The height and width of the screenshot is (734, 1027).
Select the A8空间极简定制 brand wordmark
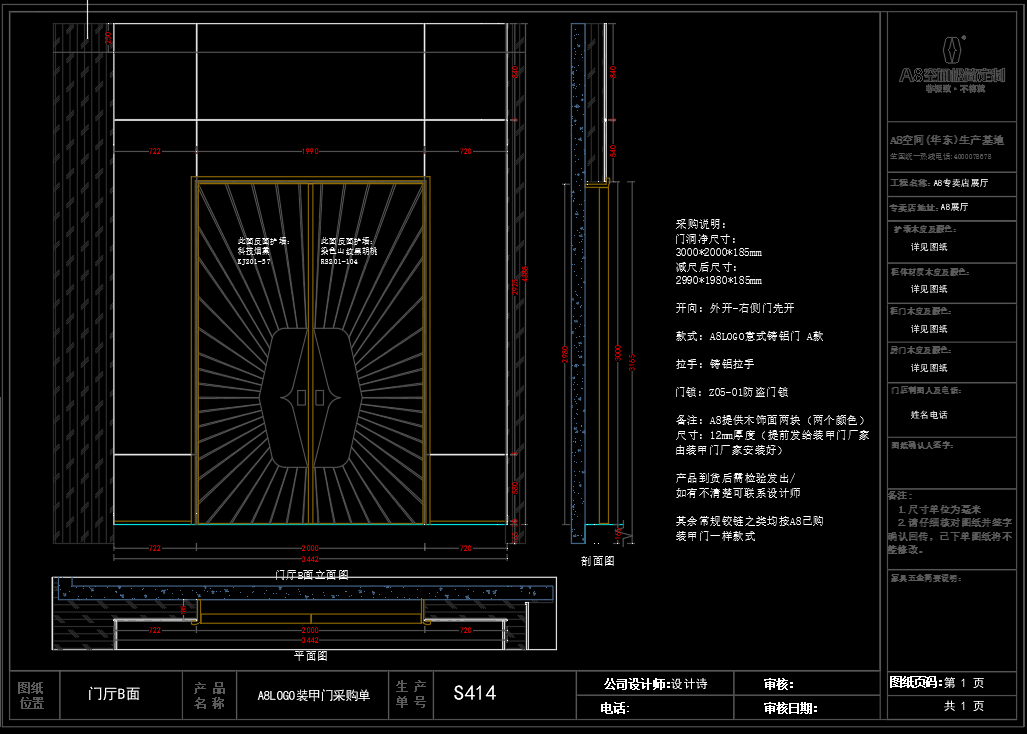tap(953, 75)
